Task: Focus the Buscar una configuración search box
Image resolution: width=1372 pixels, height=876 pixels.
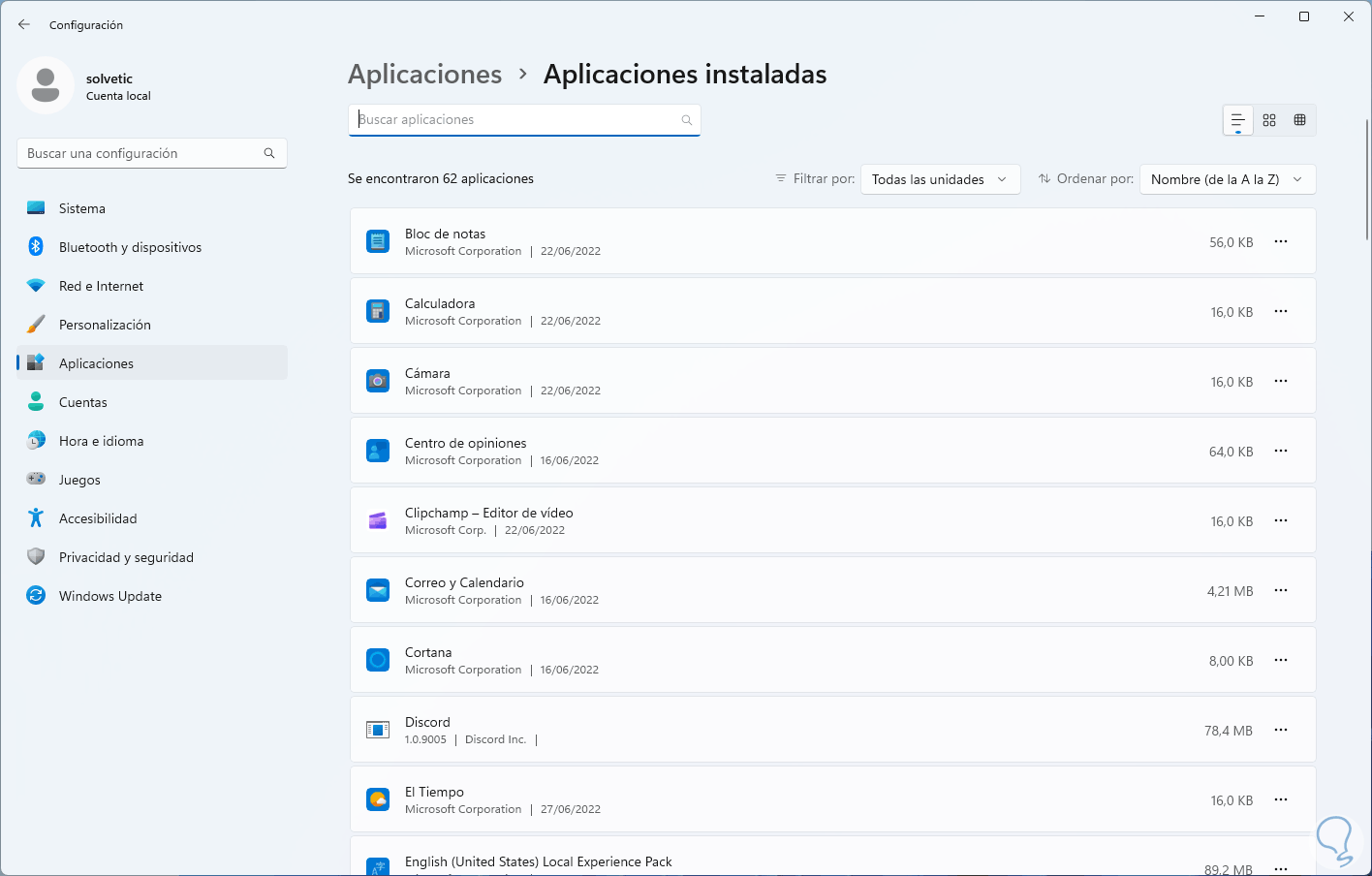Action: [x=152, y=153]
